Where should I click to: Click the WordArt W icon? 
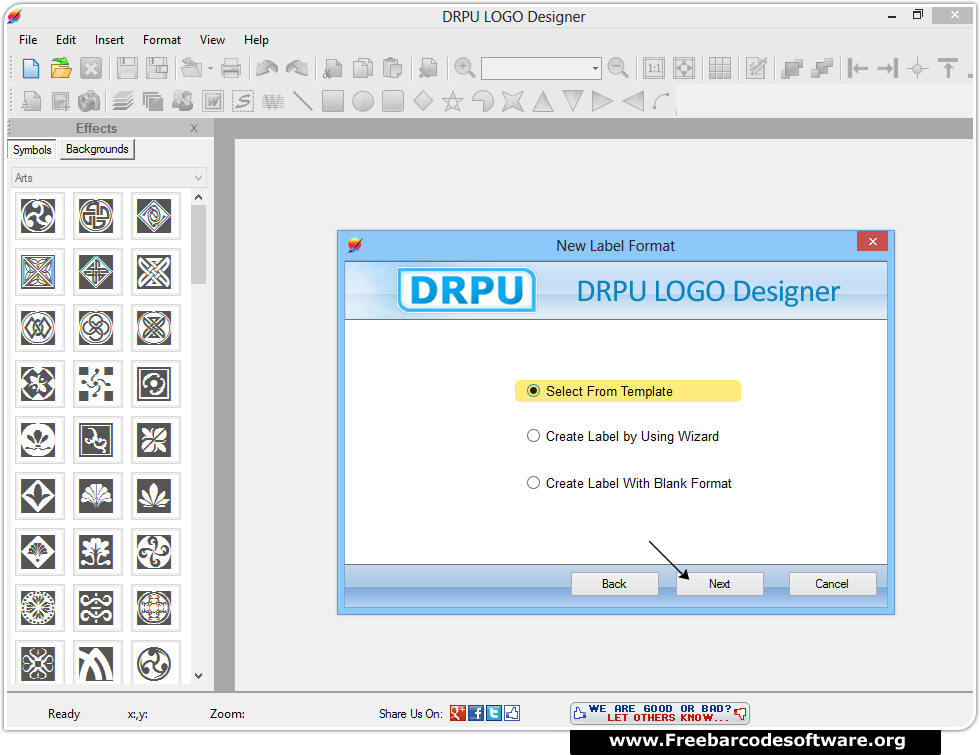click(212, 101)
